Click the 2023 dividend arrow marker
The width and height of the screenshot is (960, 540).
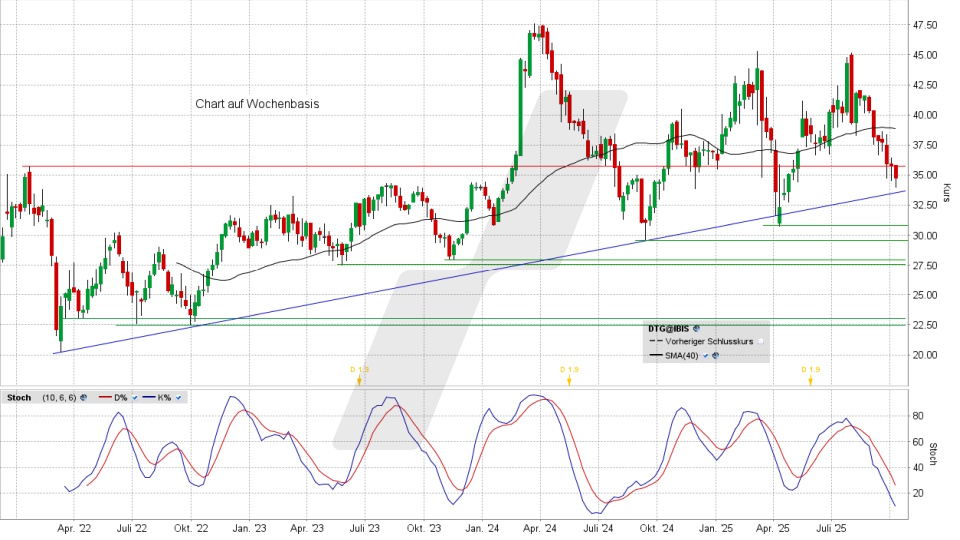coord(359,380)
